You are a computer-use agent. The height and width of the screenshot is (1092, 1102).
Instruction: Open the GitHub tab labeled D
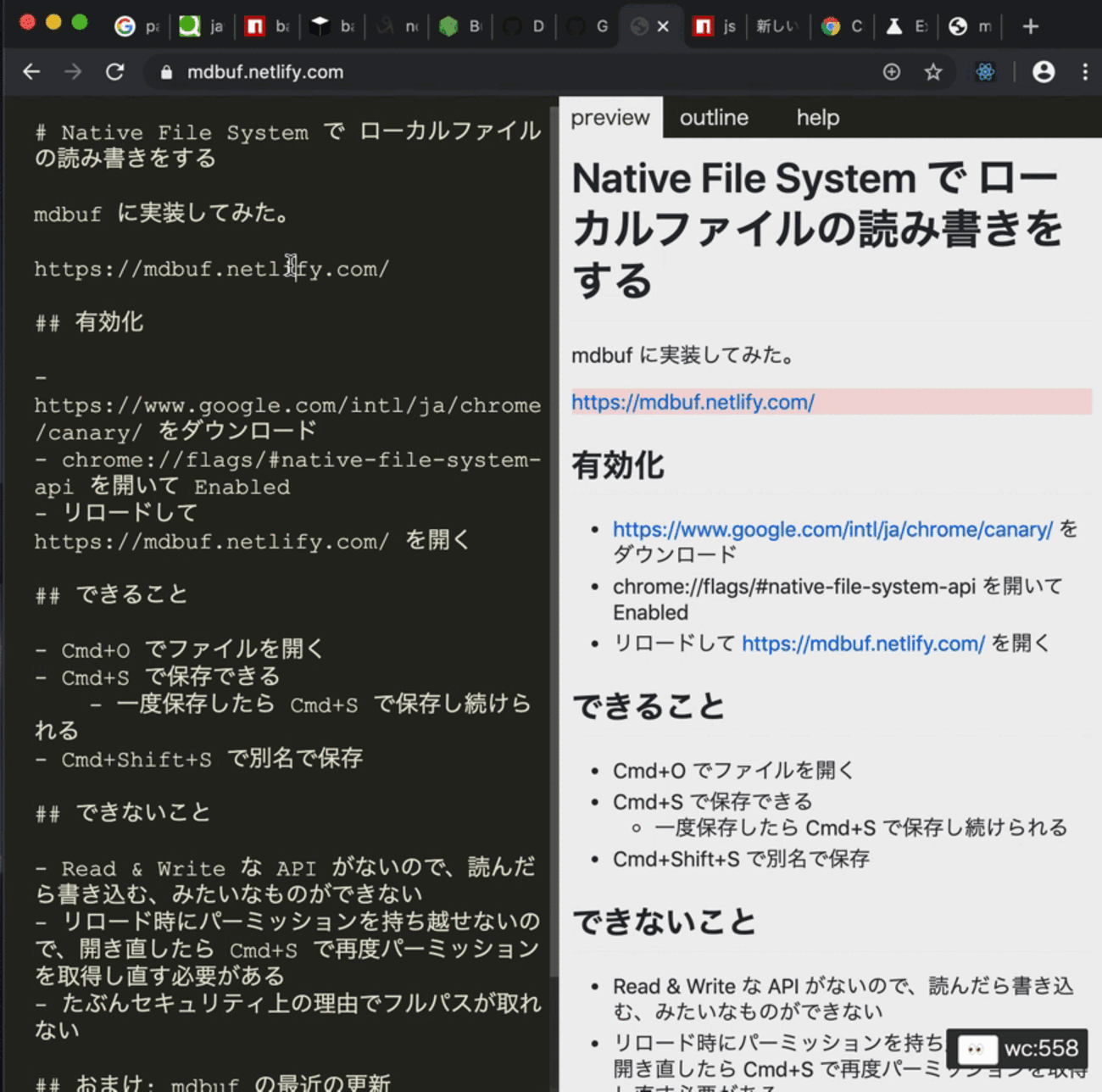(526, 25)
